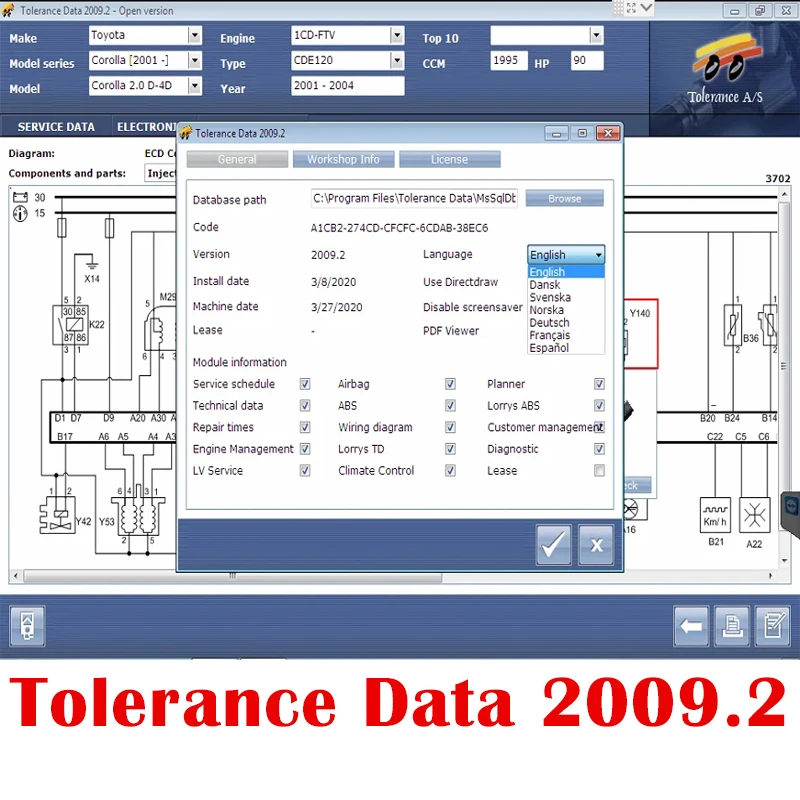Cancel the dialog with the X button
The image size is (800, 800).
click(596, 544)
